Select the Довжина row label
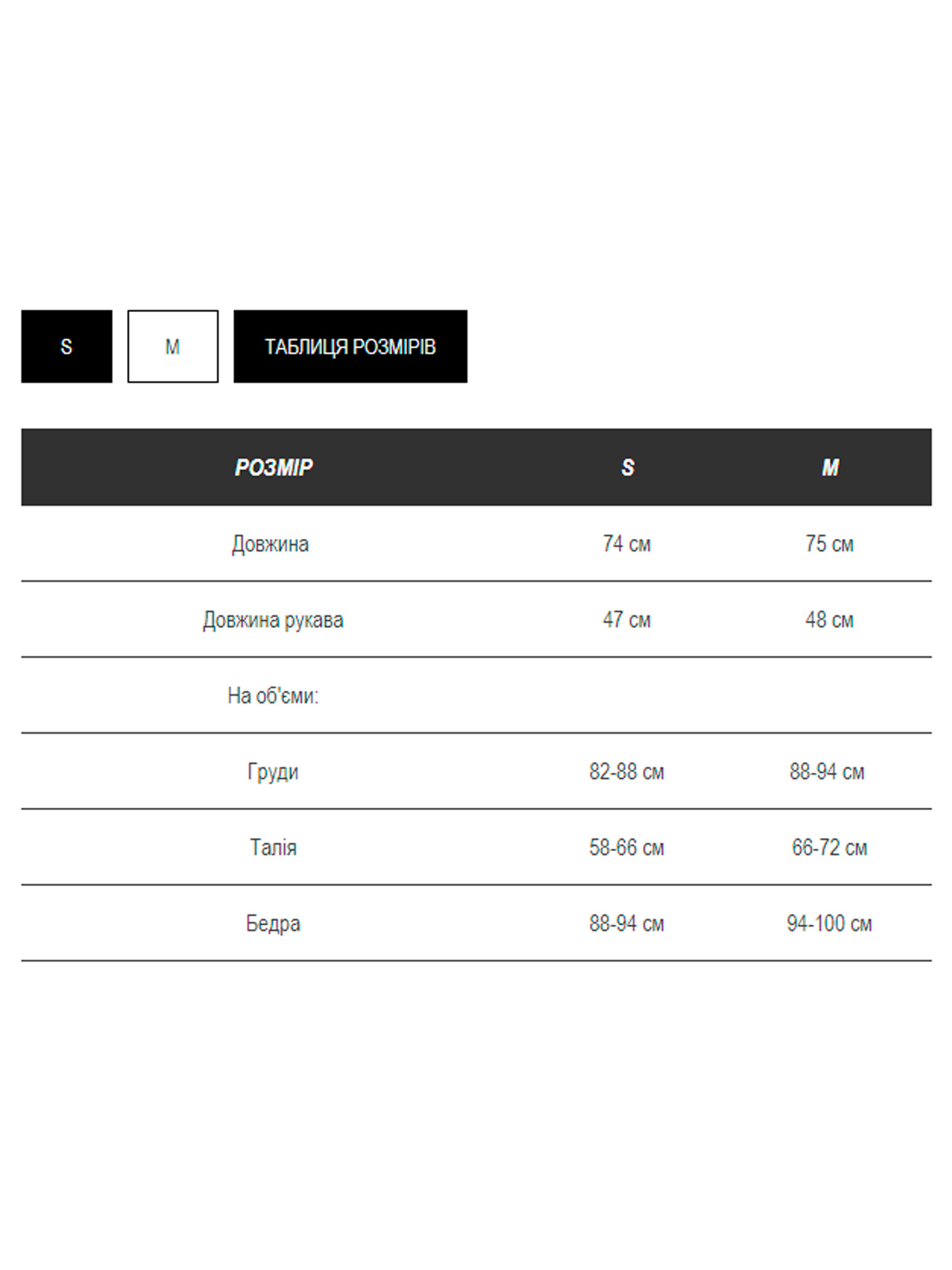This screenshot has height=1270, width=952. [271, 544]
